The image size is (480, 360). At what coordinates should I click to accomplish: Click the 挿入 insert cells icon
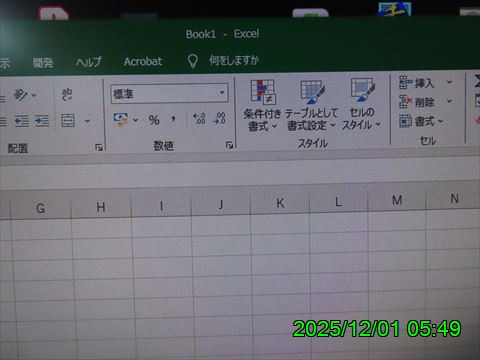pos(406,82)
